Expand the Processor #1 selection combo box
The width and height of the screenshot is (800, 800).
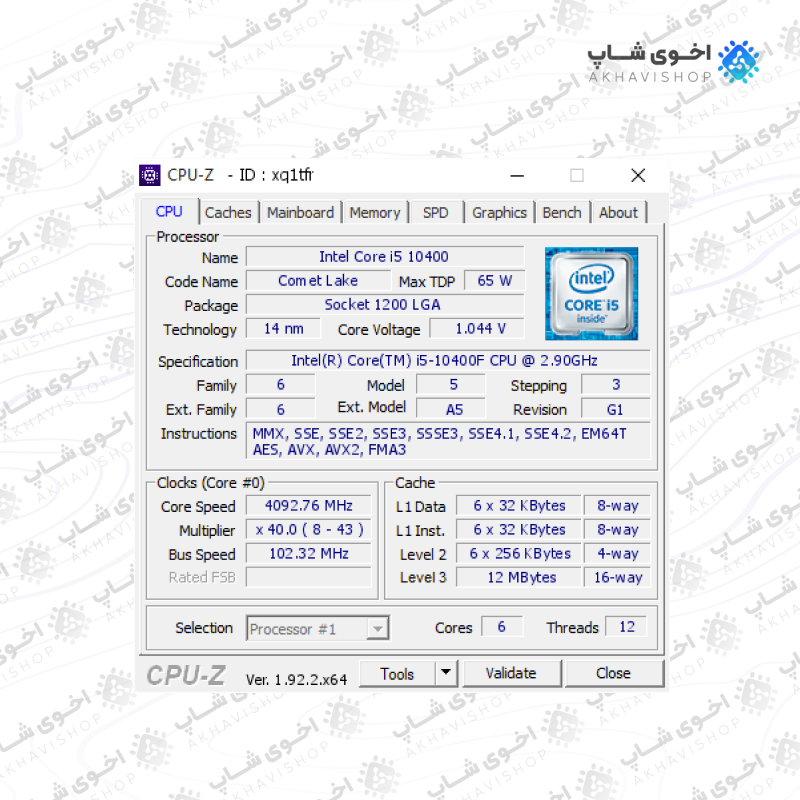(x=317, y=629)
